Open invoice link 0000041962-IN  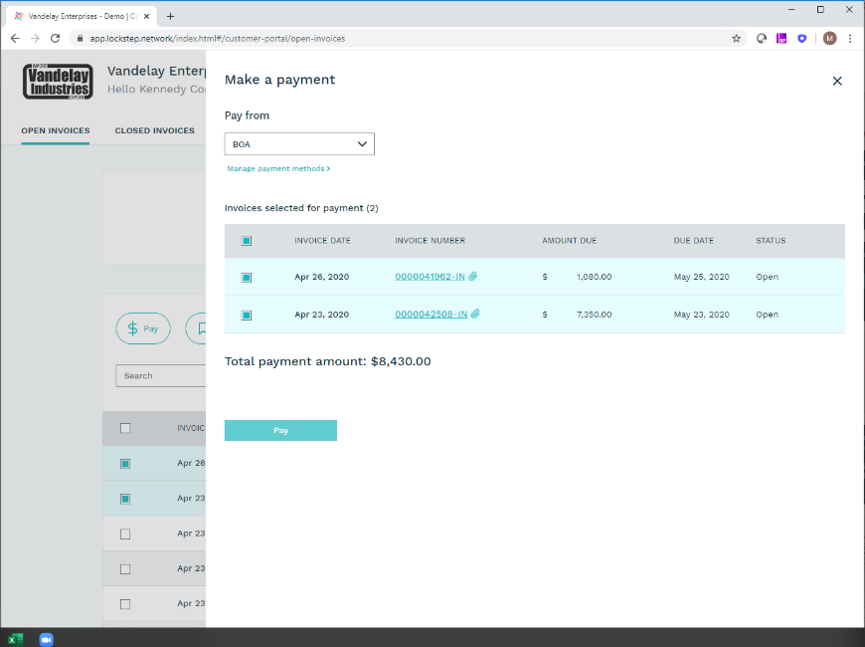click(x=430, y=276)
